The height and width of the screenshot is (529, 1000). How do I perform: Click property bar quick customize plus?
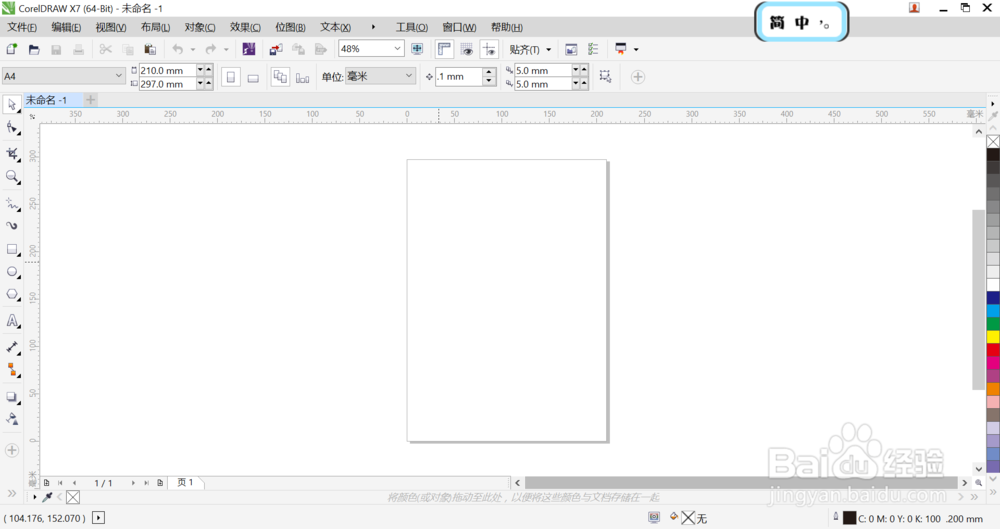tap(637, 77)
